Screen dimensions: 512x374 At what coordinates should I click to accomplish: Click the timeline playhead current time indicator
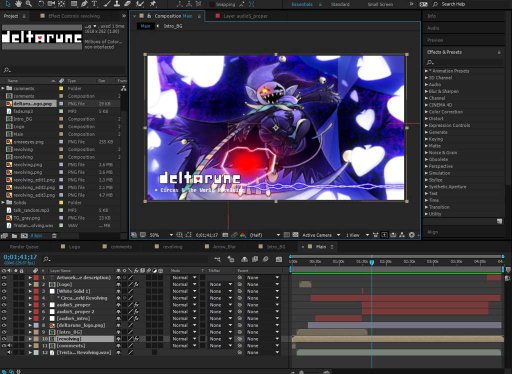coord(372,262)
